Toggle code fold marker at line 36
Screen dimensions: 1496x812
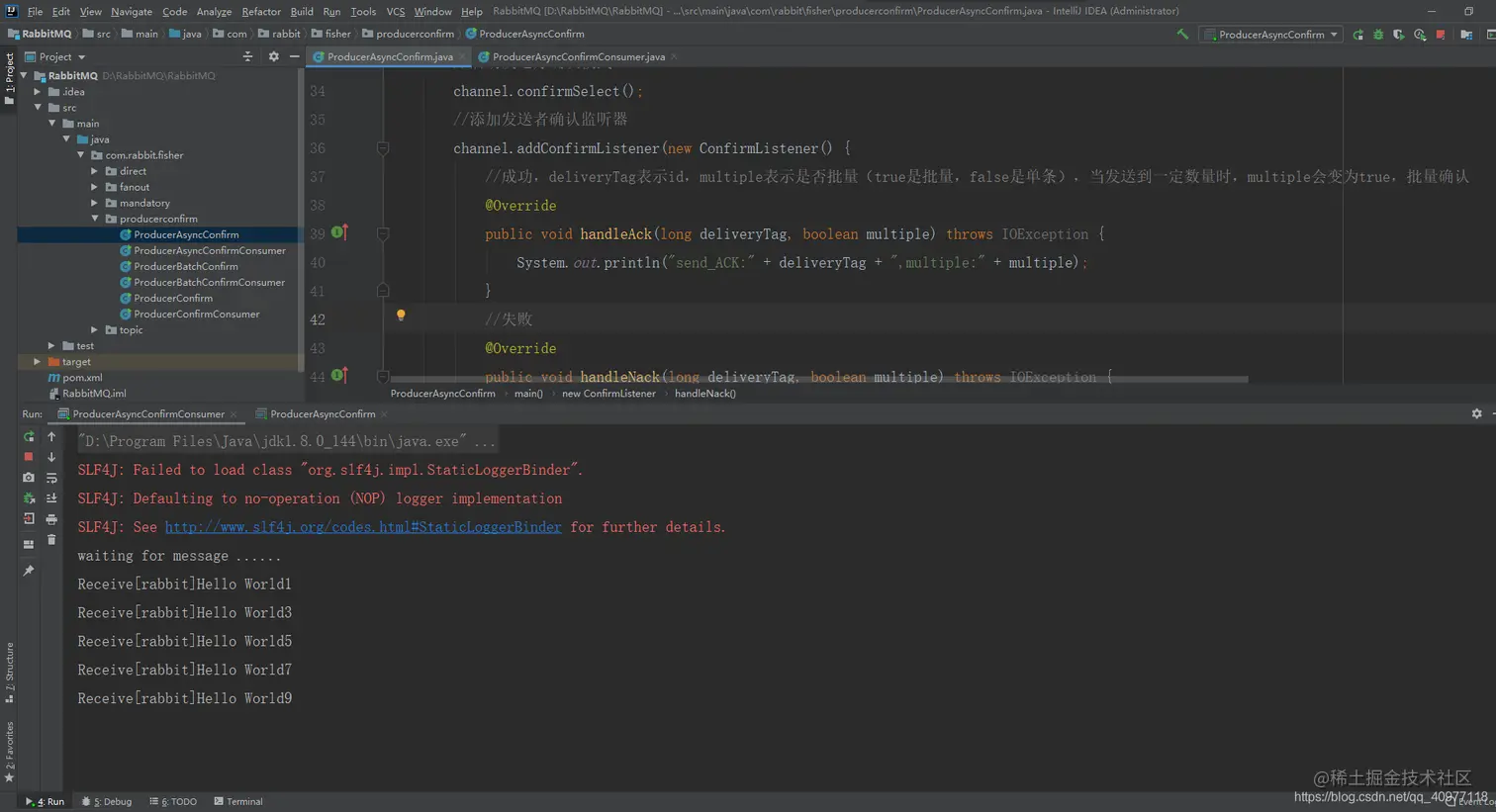[383, 148]
